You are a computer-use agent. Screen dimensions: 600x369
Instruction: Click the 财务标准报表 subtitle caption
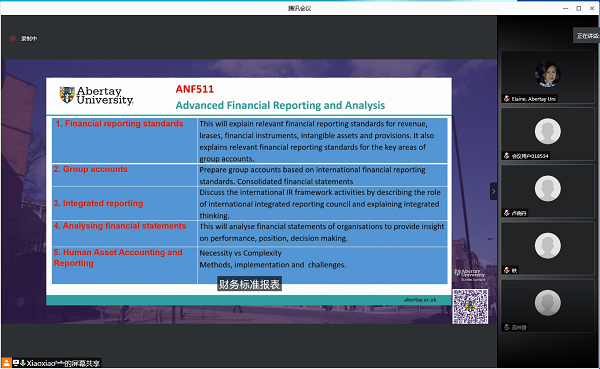249,284
